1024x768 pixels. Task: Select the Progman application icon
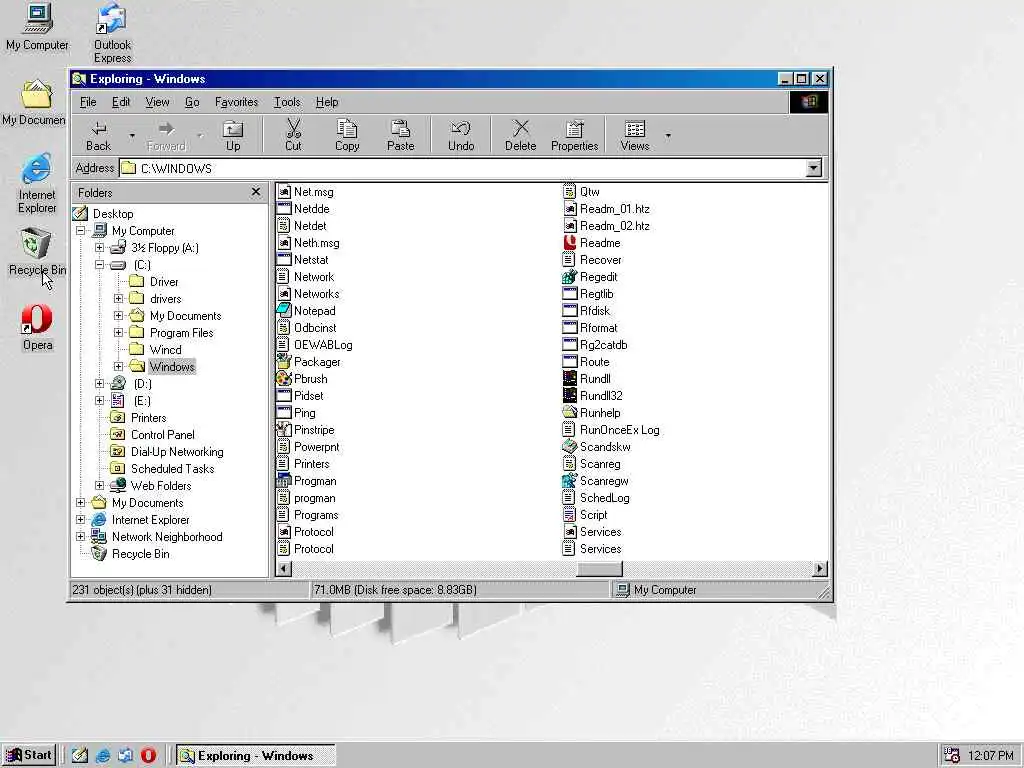[x=283, y=481]
